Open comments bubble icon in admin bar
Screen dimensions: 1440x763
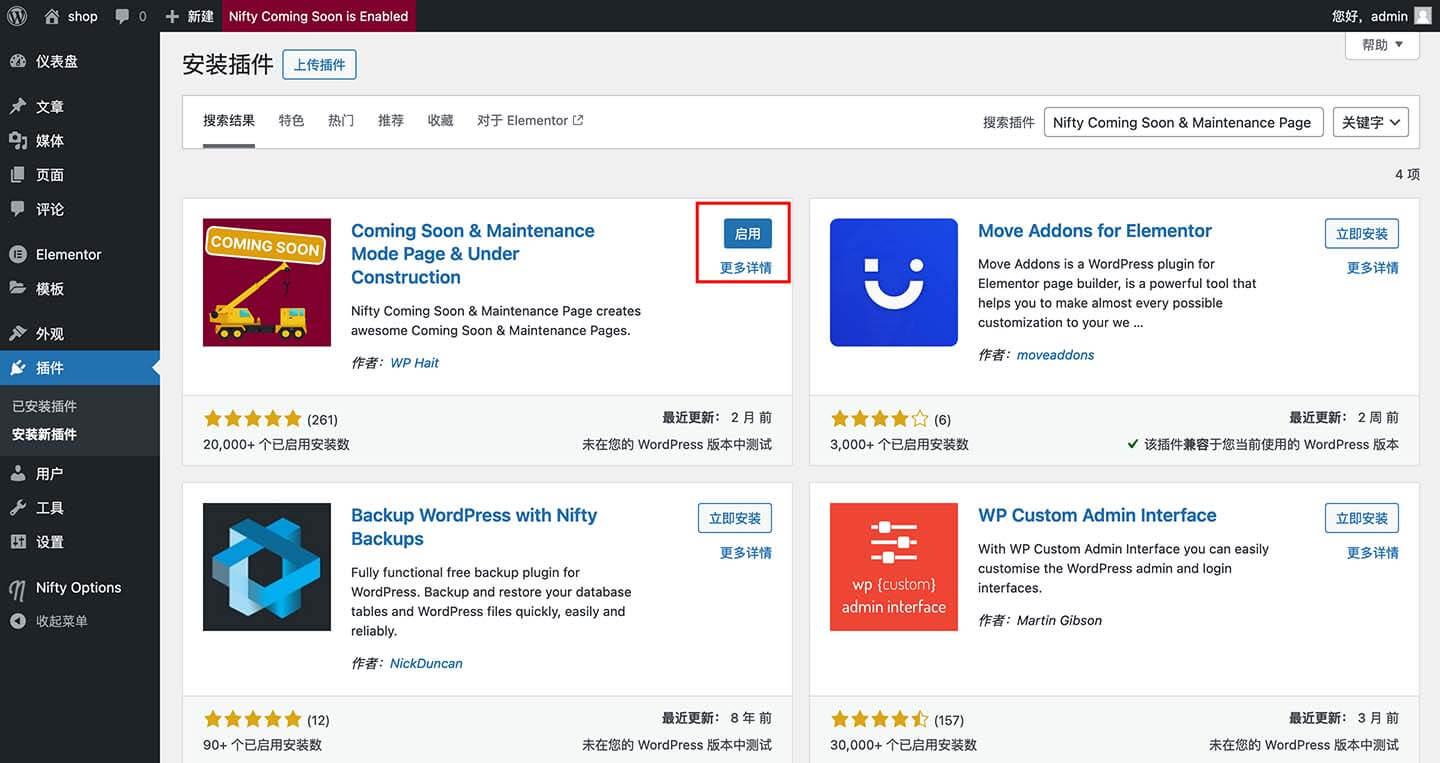click(122, 16)
